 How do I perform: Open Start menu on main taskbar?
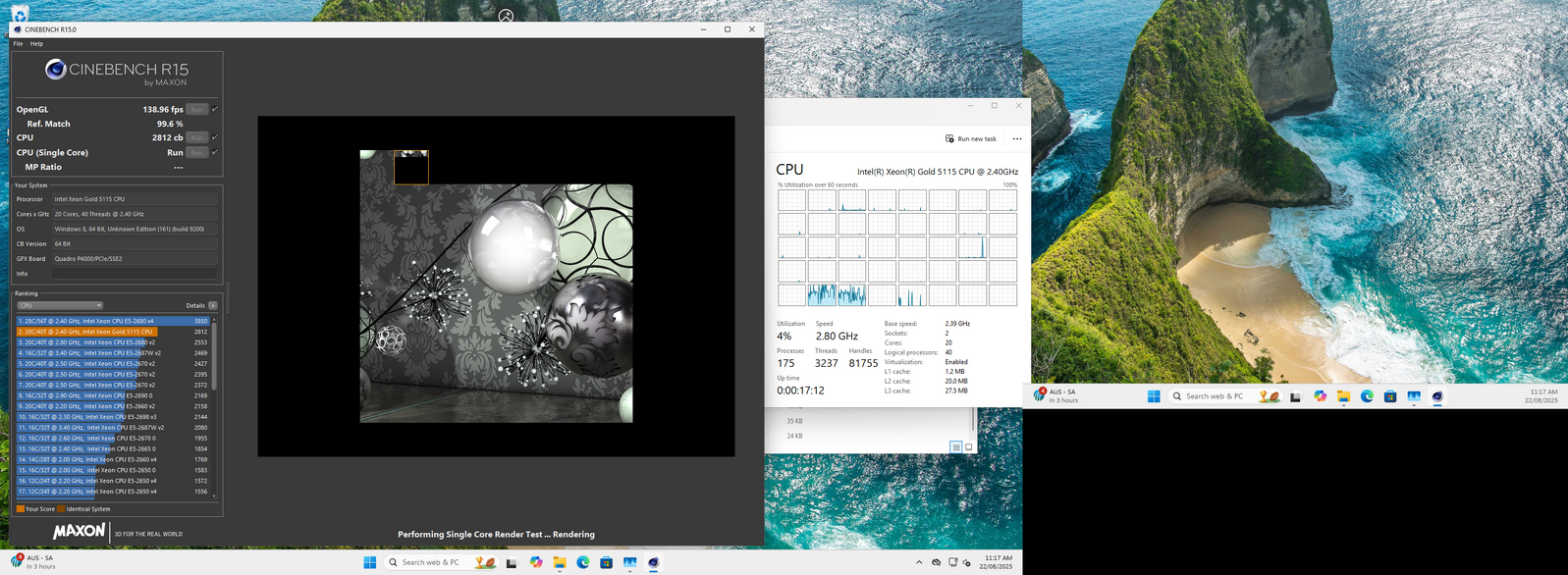(x=370, y=562)
